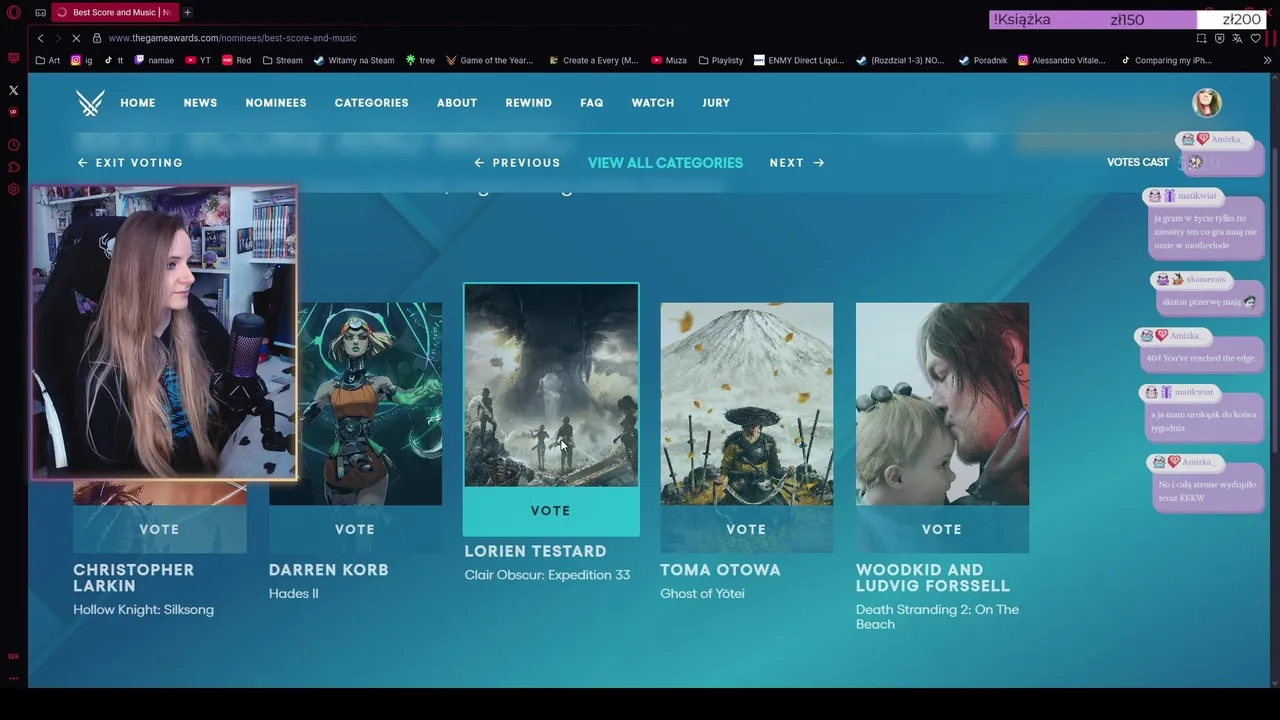Image resolution: width=1280 pixels, height=720 pixels.
Task: Open WATCH in site navigation
Action: (x=653, y=103)
